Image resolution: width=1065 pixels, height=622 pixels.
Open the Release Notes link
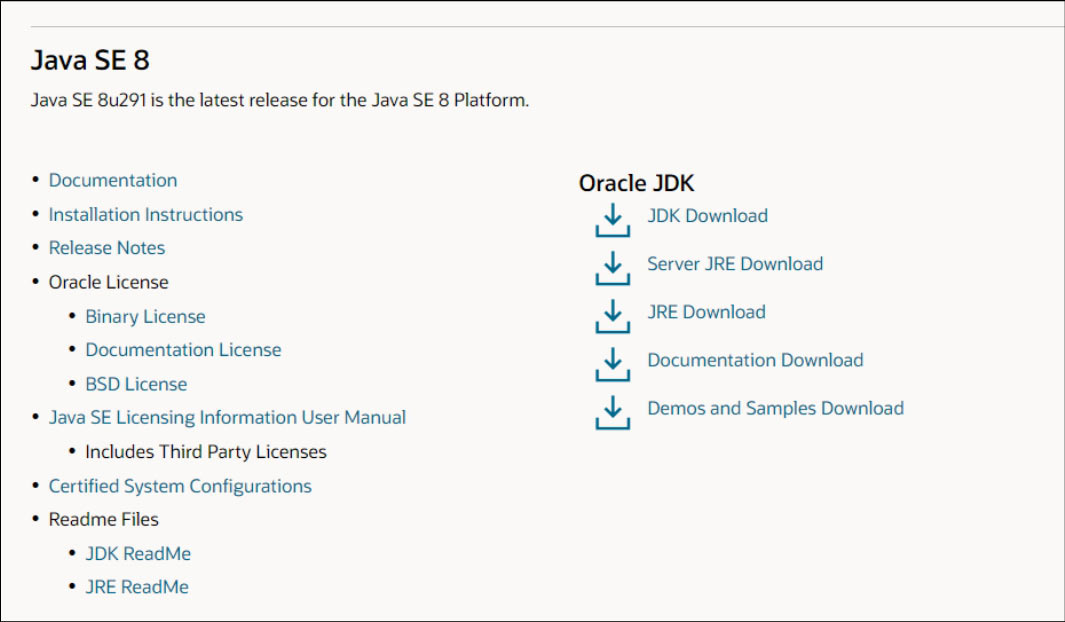click(107, 249)
